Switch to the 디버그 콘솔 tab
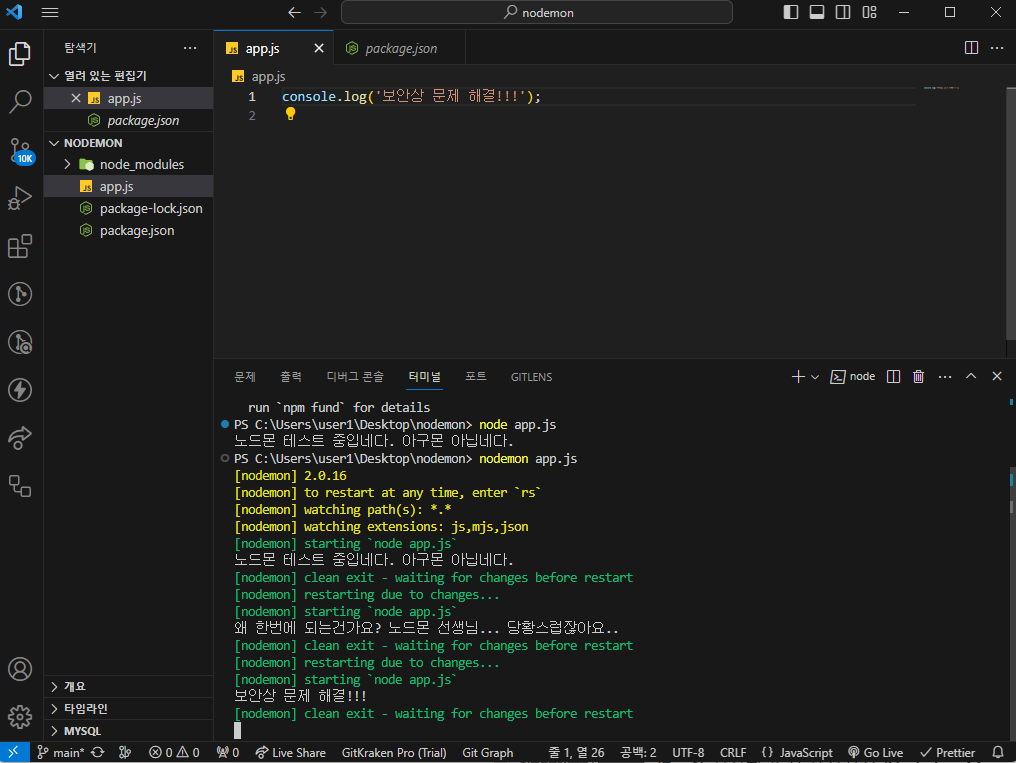The image size is (1016, 763). (x=355, y=377)
